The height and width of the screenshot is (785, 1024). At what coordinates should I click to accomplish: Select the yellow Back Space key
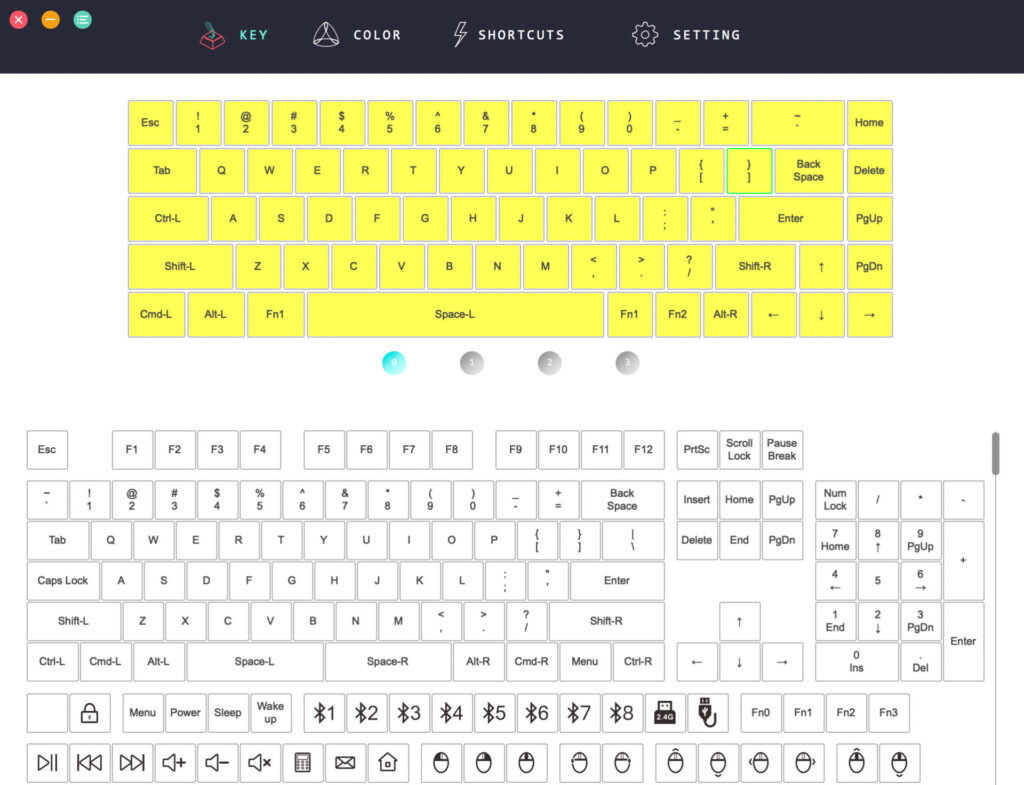pos(808,170)
